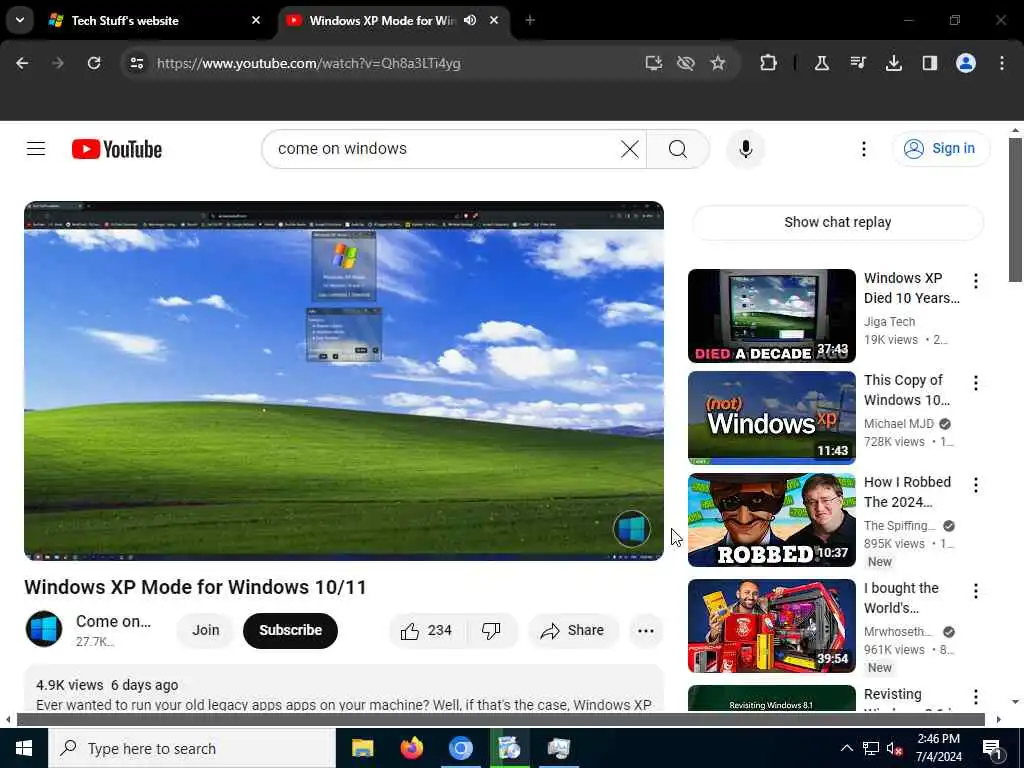Open more actions ellipsis under video
The height and width of the screenshot is (768, 1024).
[x=645, y=630]
